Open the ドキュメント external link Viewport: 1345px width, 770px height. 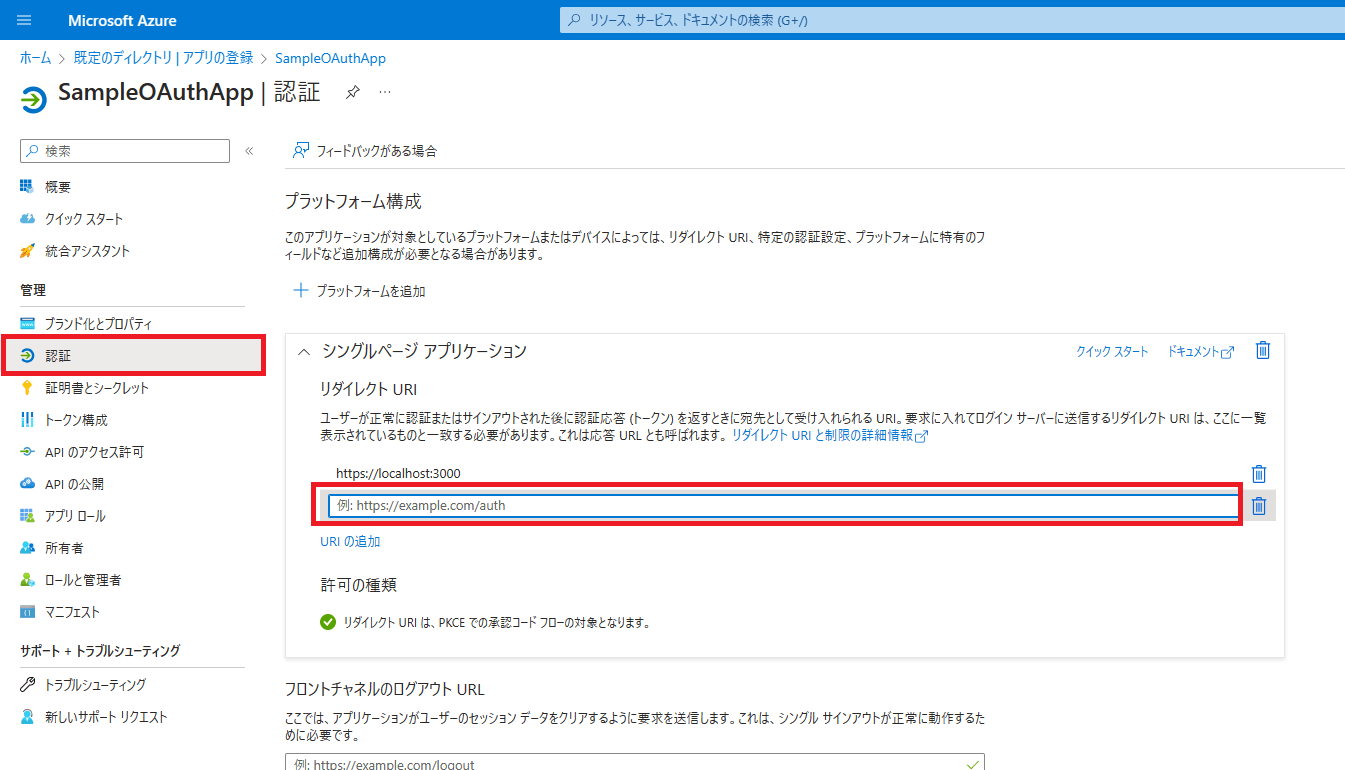[x=1200, y=352]
